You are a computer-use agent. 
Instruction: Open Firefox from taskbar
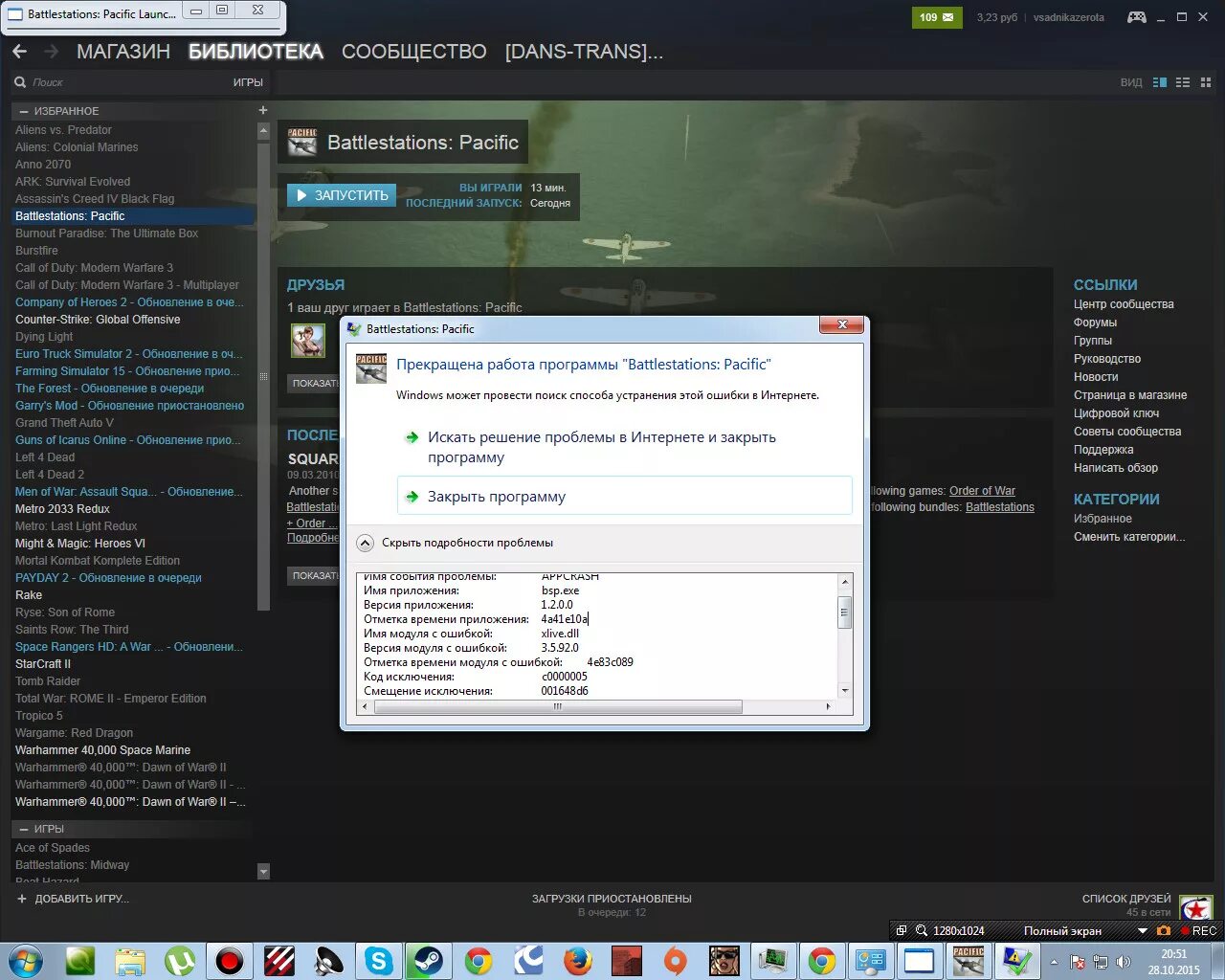(577, 960)
